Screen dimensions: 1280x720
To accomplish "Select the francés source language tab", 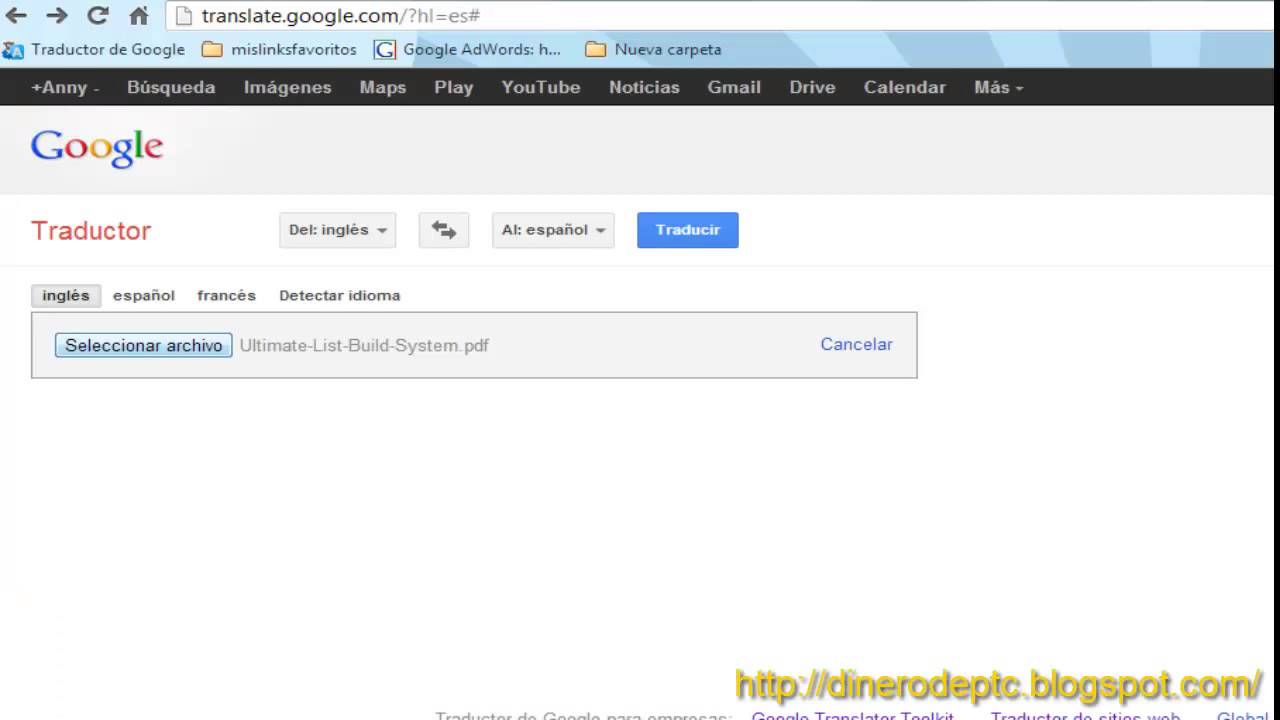I will tap(227, 295).
